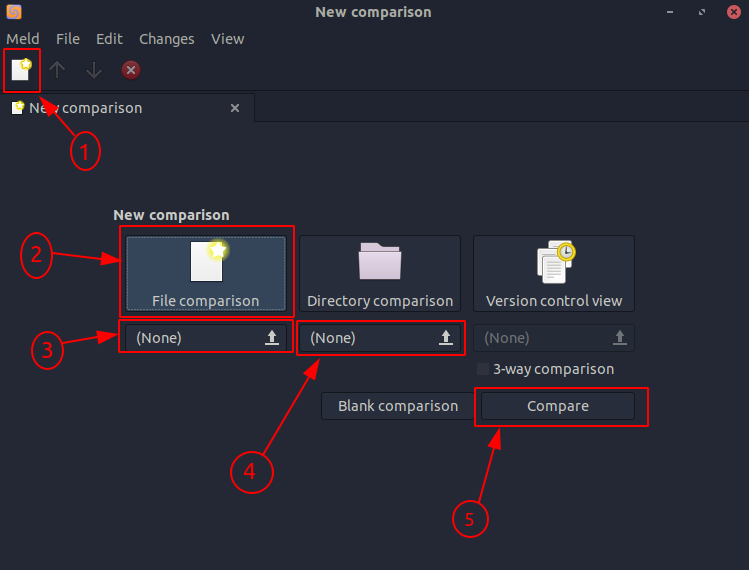Open the File menu
This screenshot has width=749, height=570.
(68, 39)
